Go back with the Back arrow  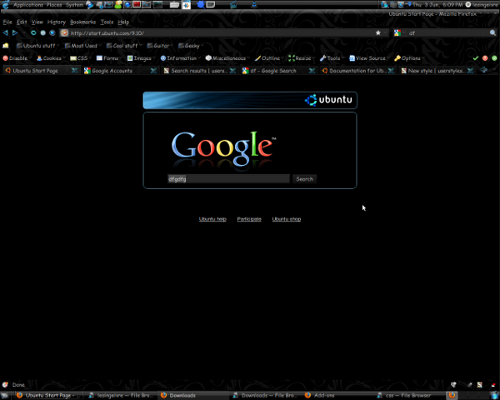[5, 33]
